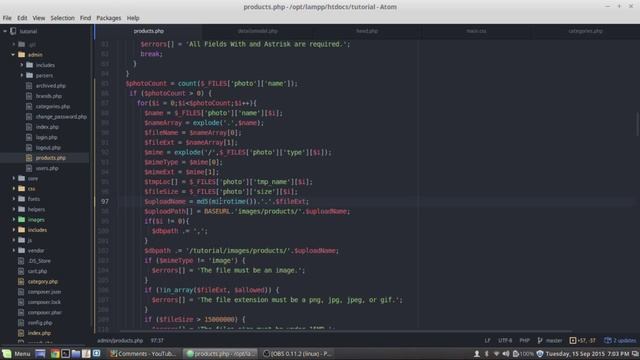The height and width of the screenshot is (360, 640).
Task: Open root index.php file
Action: (39, 333)
